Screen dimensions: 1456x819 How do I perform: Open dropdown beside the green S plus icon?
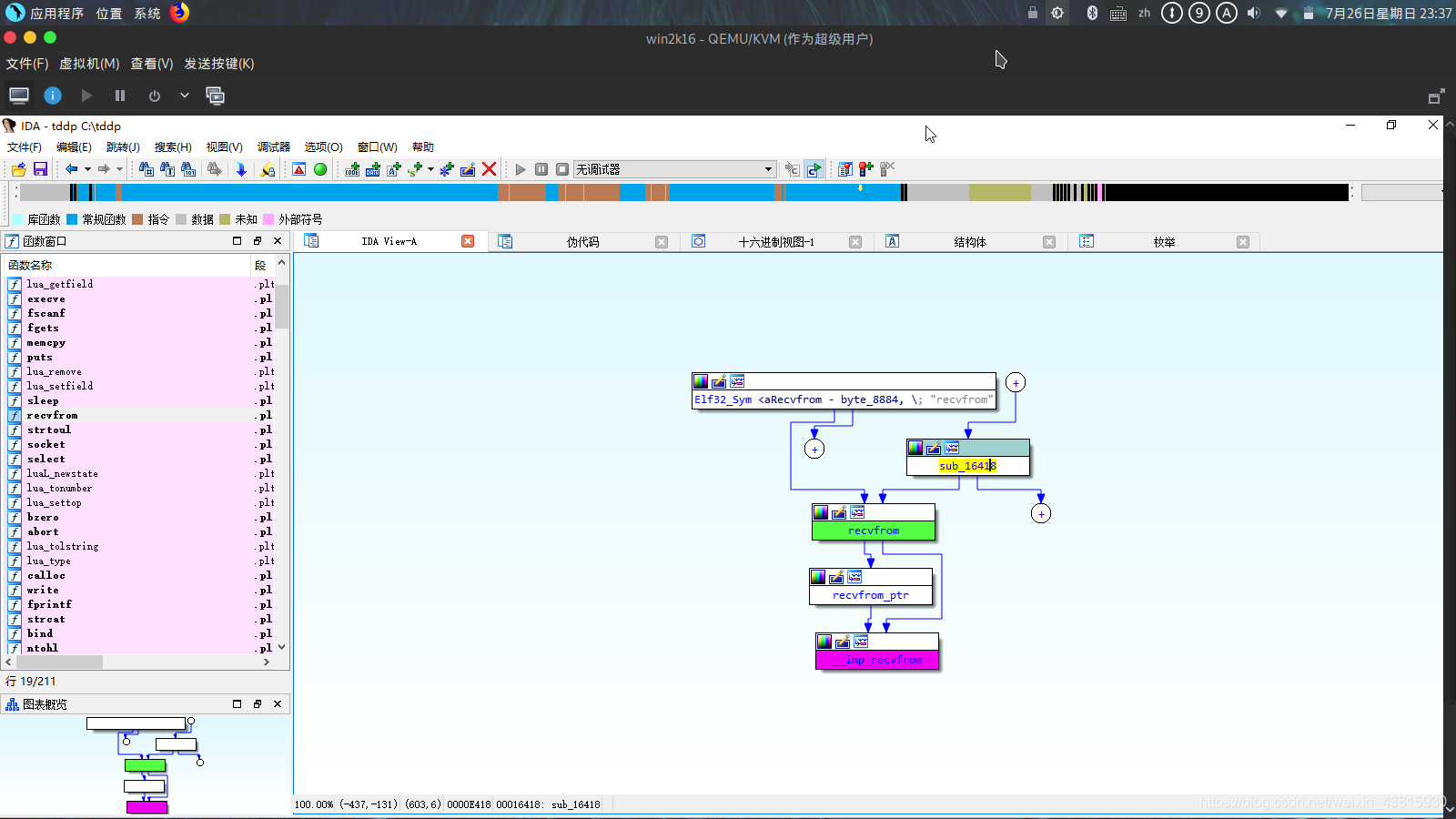click(x=430, y=169)
